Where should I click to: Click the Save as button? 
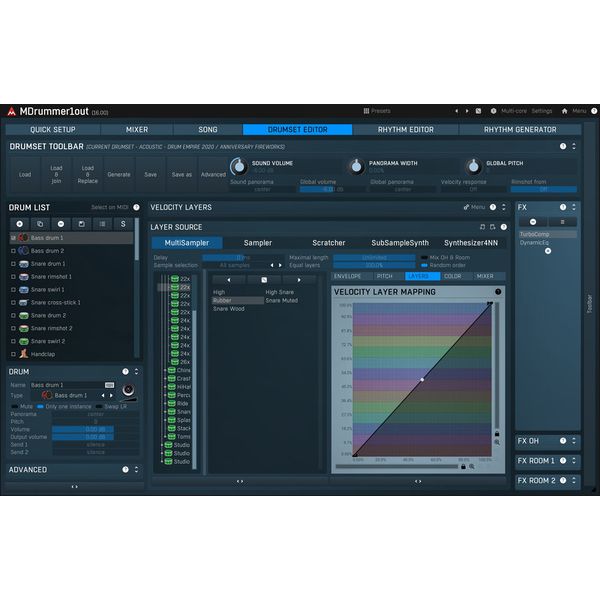pos(182,174)
